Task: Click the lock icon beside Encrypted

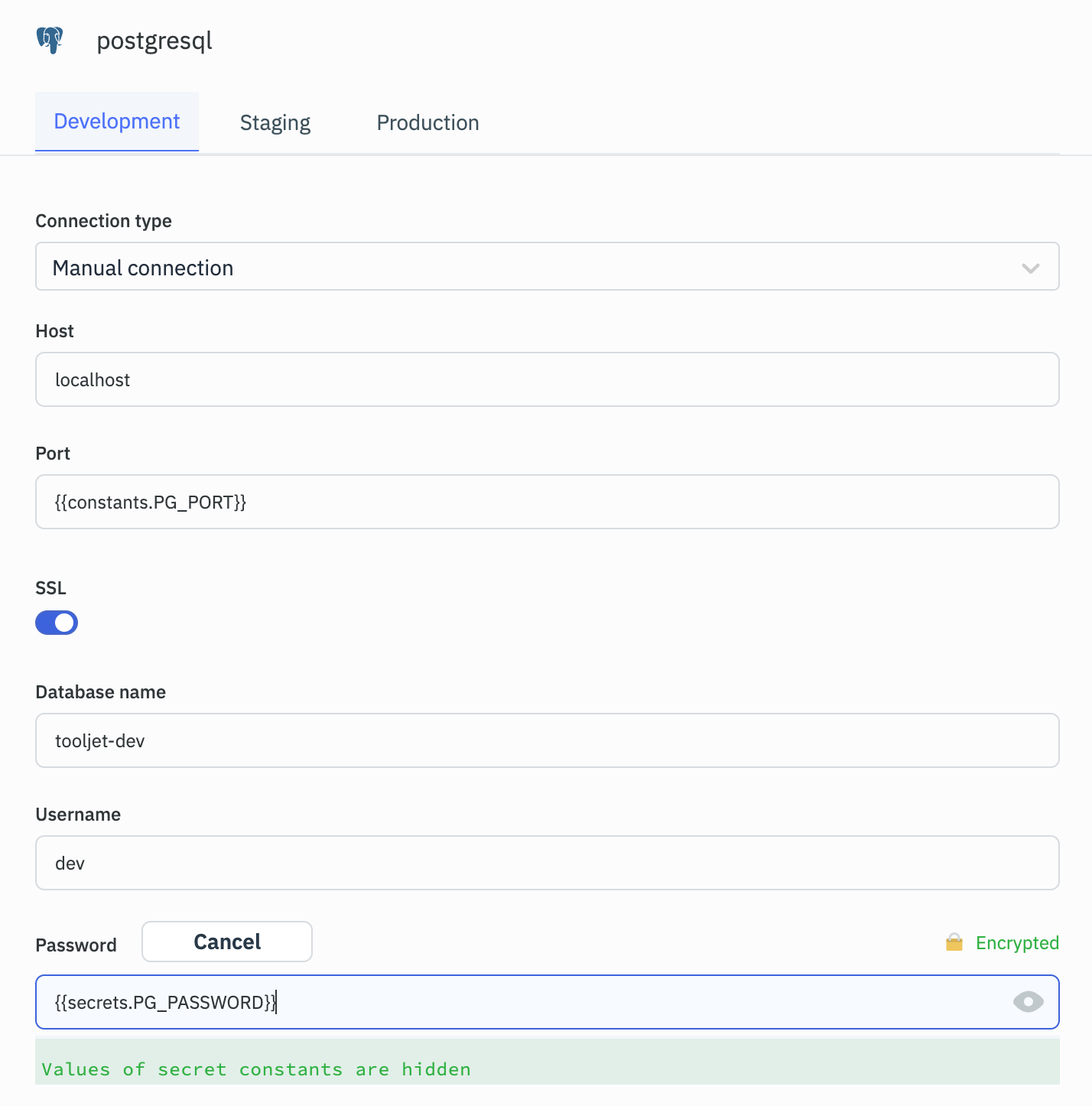Action: tap(954, 942)
